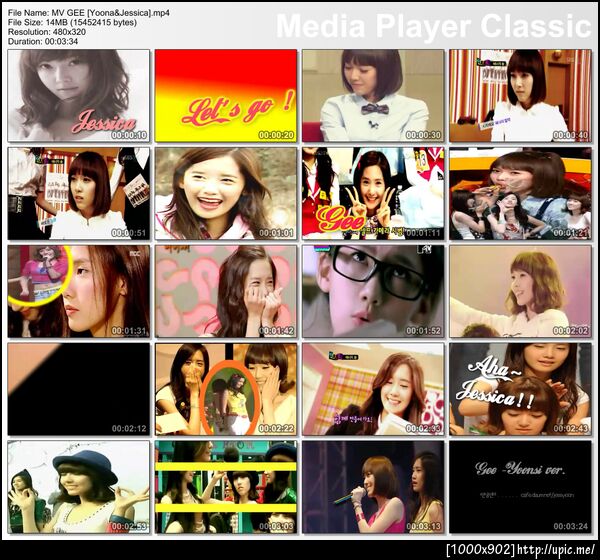Image resolution: width=600 pixels, height=560 pixels.
Task: Open the blue hat frame at 00:02:53
Action: click(78, 487)
